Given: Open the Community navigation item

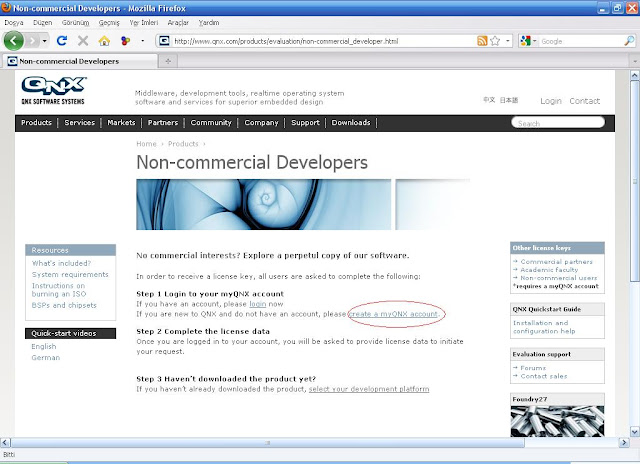Looking at the screenshot, I should click(211, 122).
